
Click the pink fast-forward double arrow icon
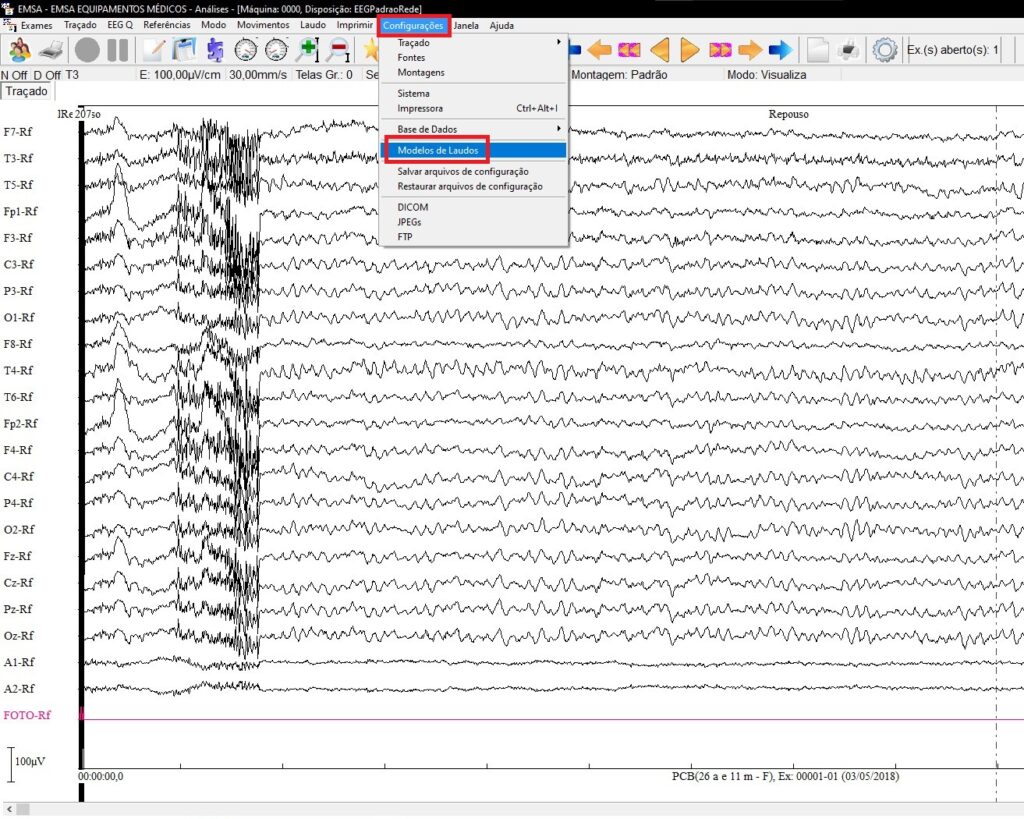[720, 50]
